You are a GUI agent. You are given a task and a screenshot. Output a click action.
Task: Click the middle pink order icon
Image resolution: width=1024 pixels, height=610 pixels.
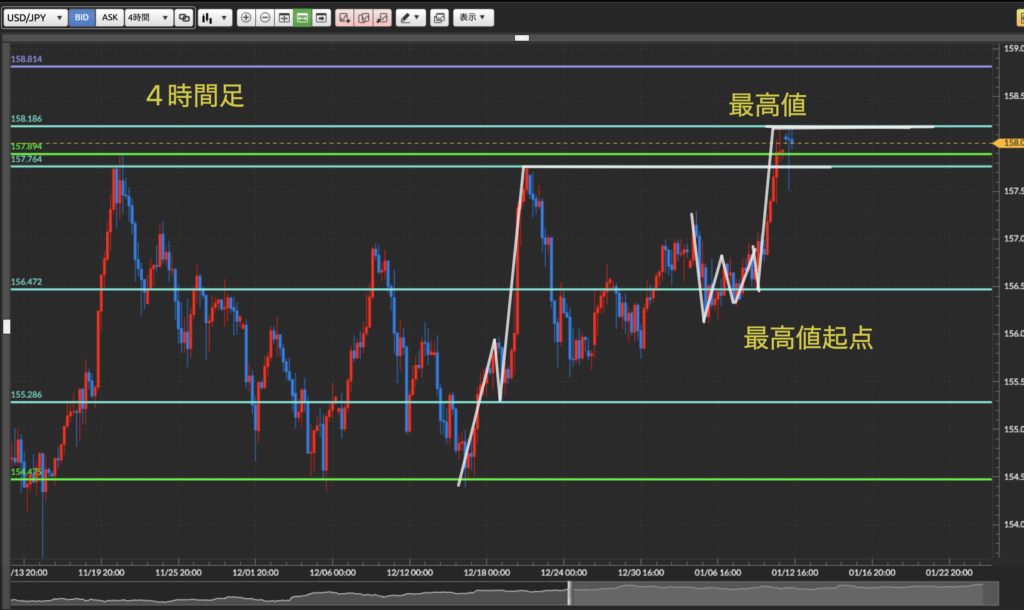pos(363,18)
